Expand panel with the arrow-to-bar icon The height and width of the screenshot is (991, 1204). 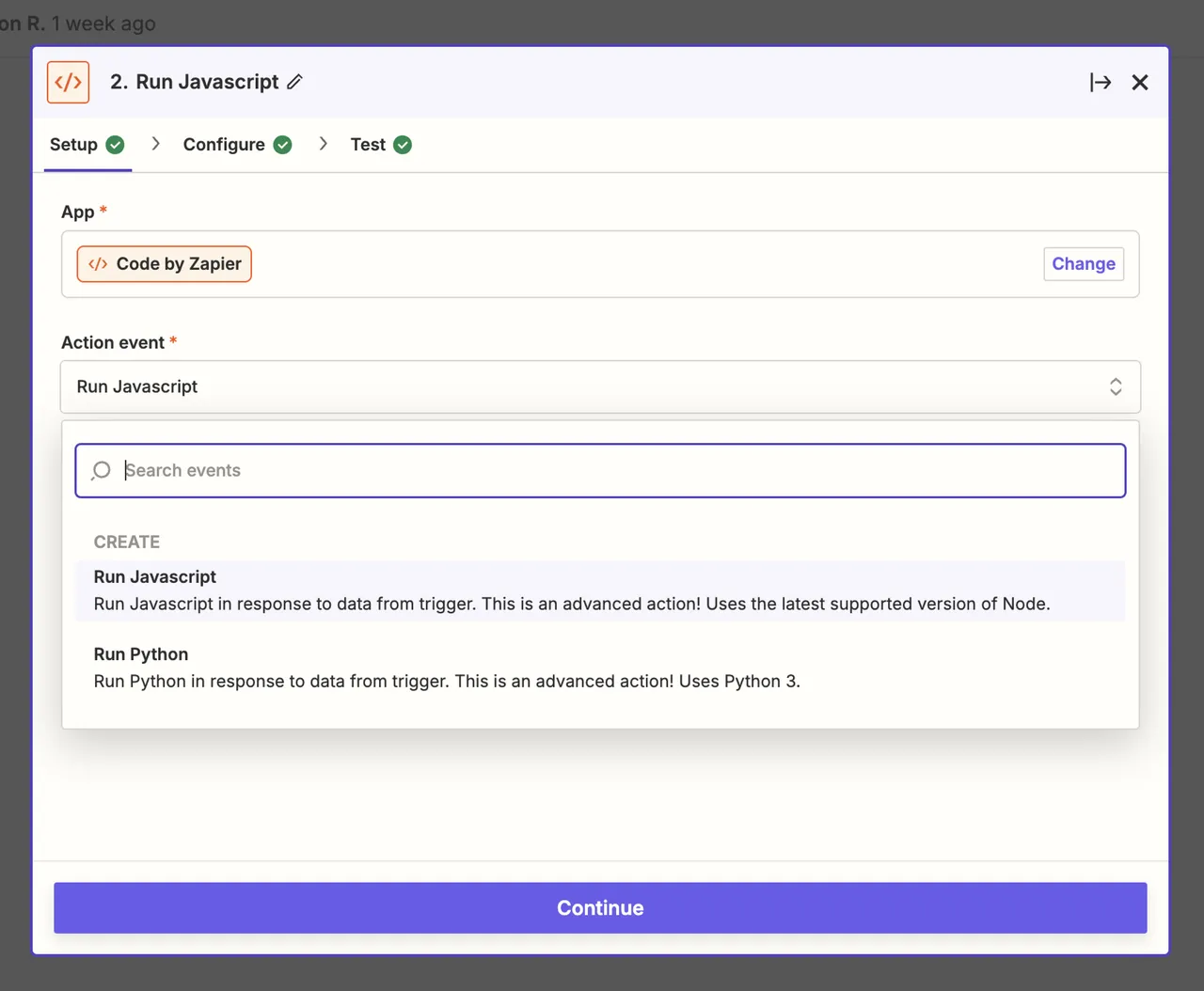[1101, 83]
